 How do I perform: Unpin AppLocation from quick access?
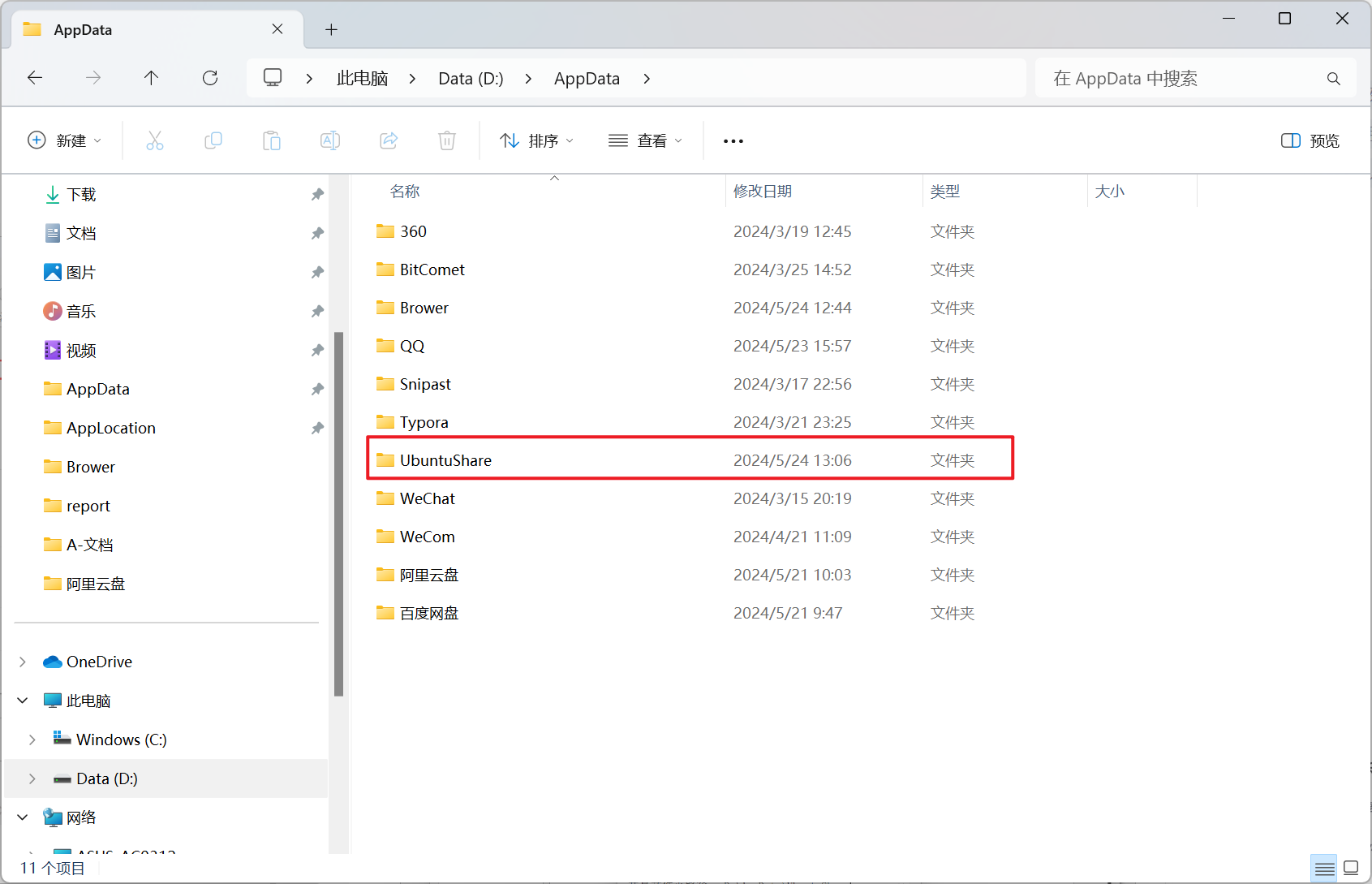click(317, 428)
